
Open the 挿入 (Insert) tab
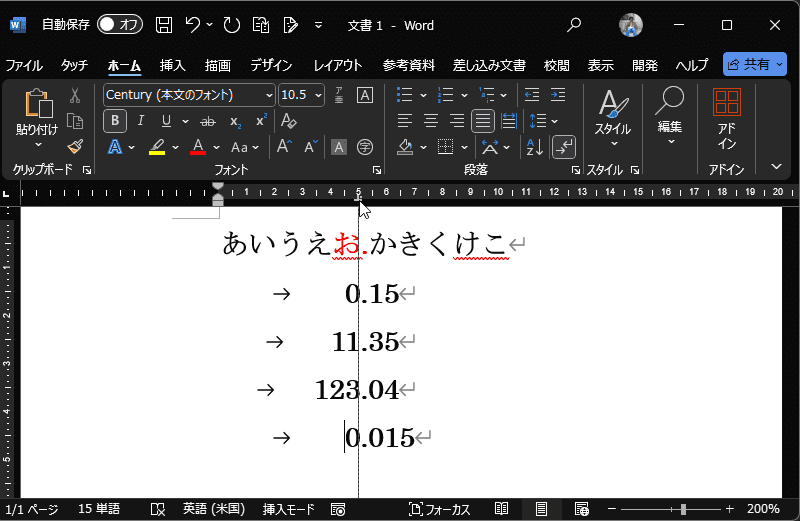tap(172, 65)
